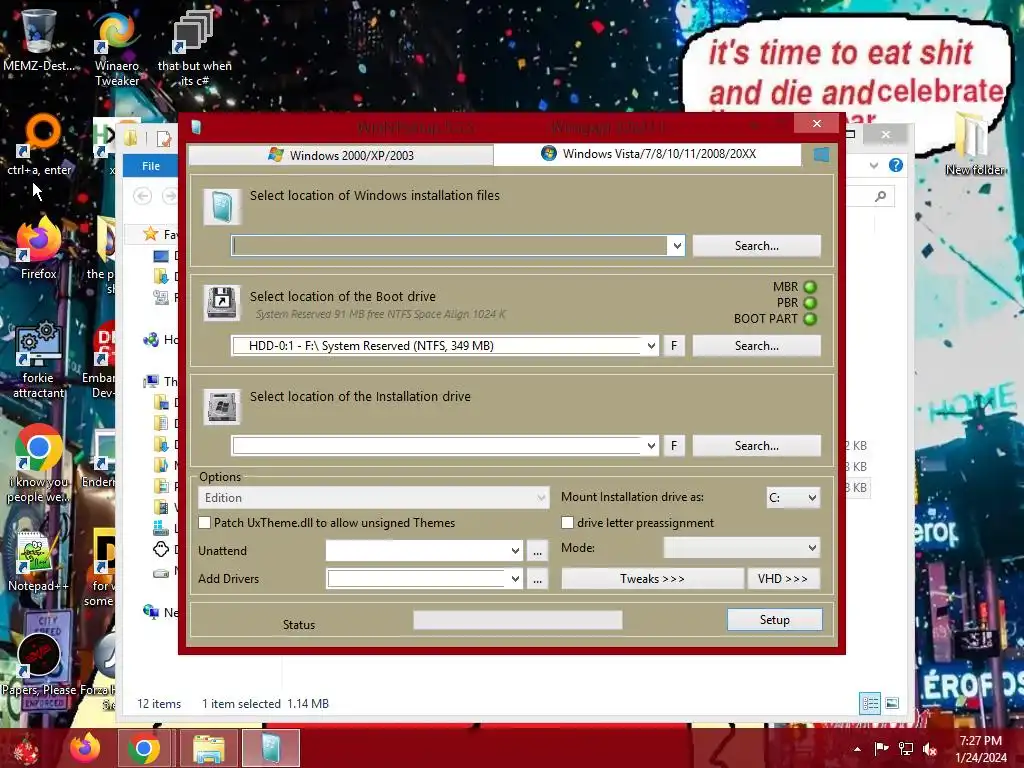Viewport: 1024px width, 768px height.
Task: Switch to Windows 2000/XP/2003 tab
Action: point(341,155)
